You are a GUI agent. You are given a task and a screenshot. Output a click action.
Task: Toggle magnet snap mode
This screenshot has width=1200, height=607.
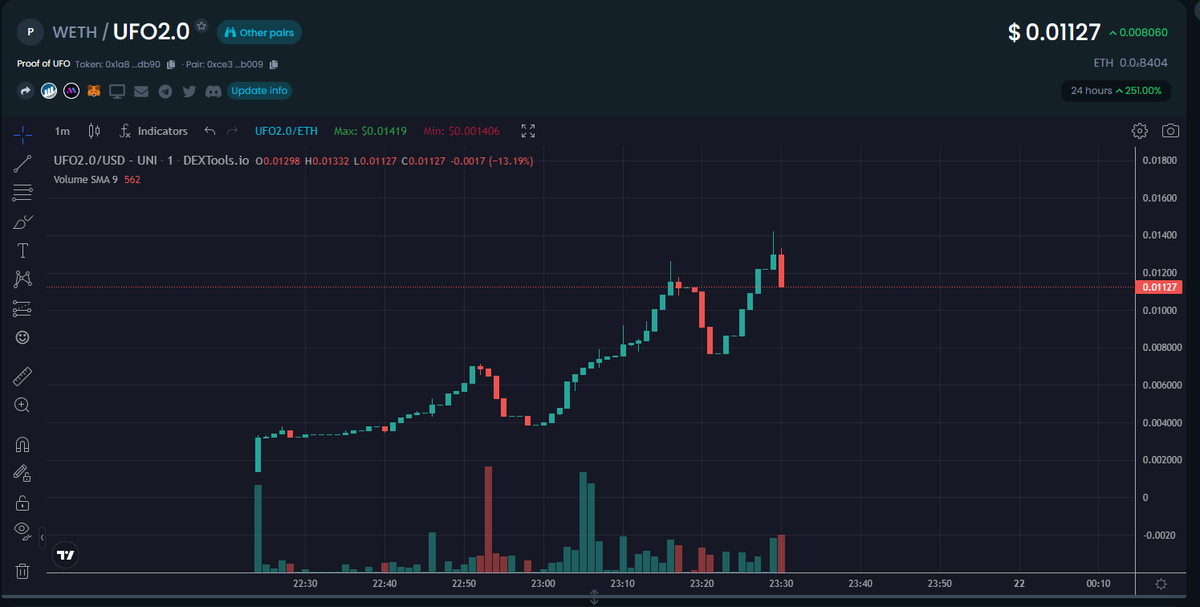tap(22, 444)
